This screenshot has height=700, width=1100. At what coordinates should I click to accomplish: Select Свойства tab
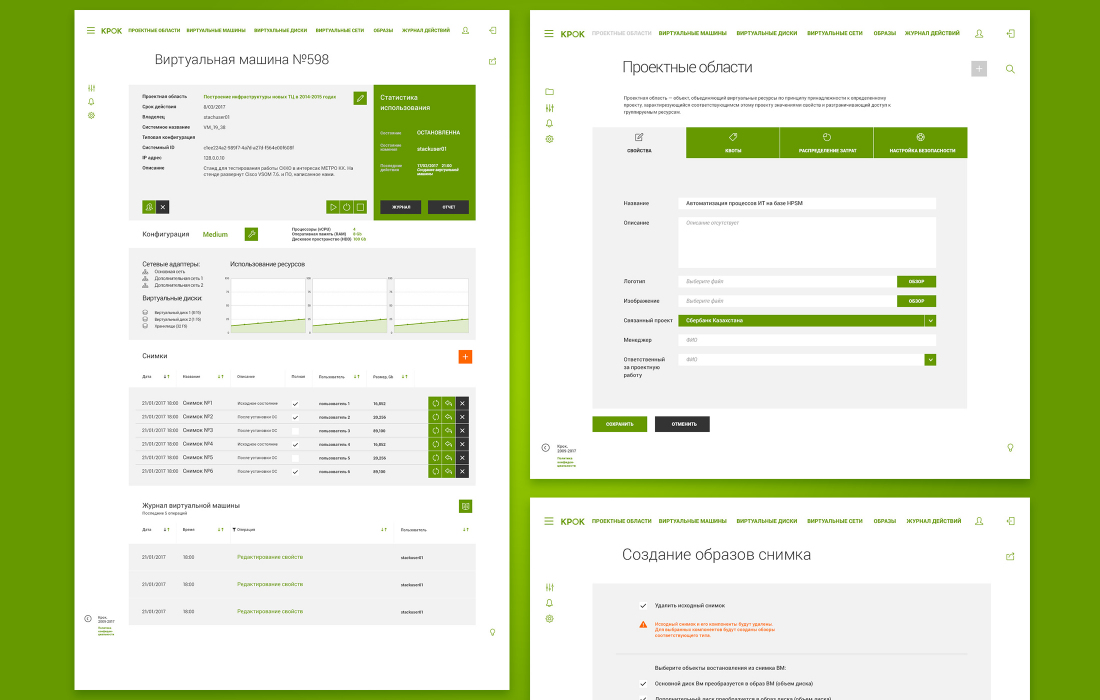639,142
